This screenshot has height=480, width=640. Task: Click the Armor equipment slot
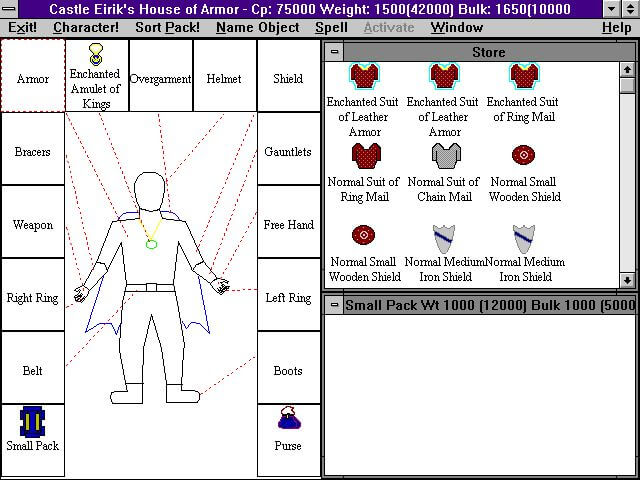pyautogui.click(x=33, y=76)
